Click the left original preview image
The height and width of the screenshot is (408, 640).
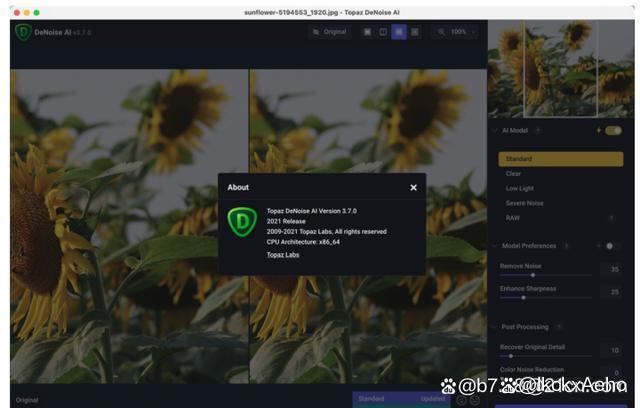[x=129, y=226]
